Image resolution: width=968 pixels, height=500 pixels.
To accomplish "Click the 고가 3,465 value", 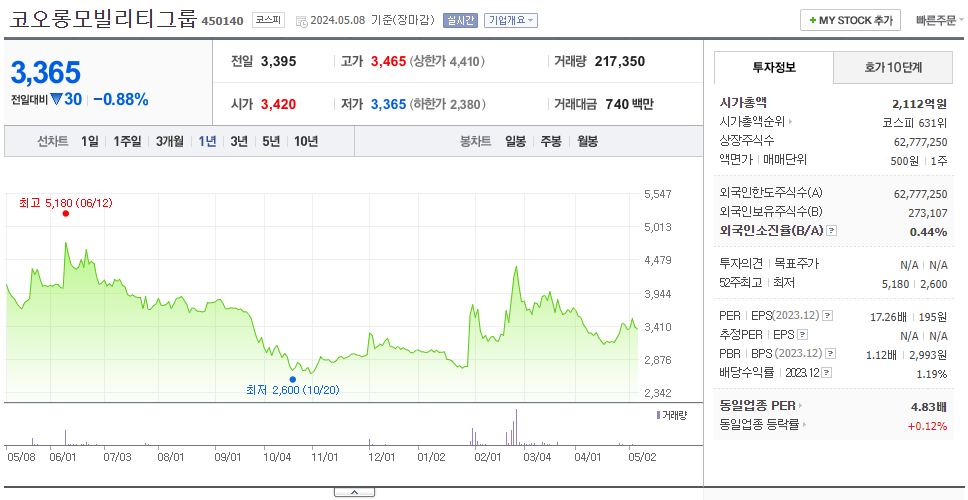I will click(x=388, y=61).
